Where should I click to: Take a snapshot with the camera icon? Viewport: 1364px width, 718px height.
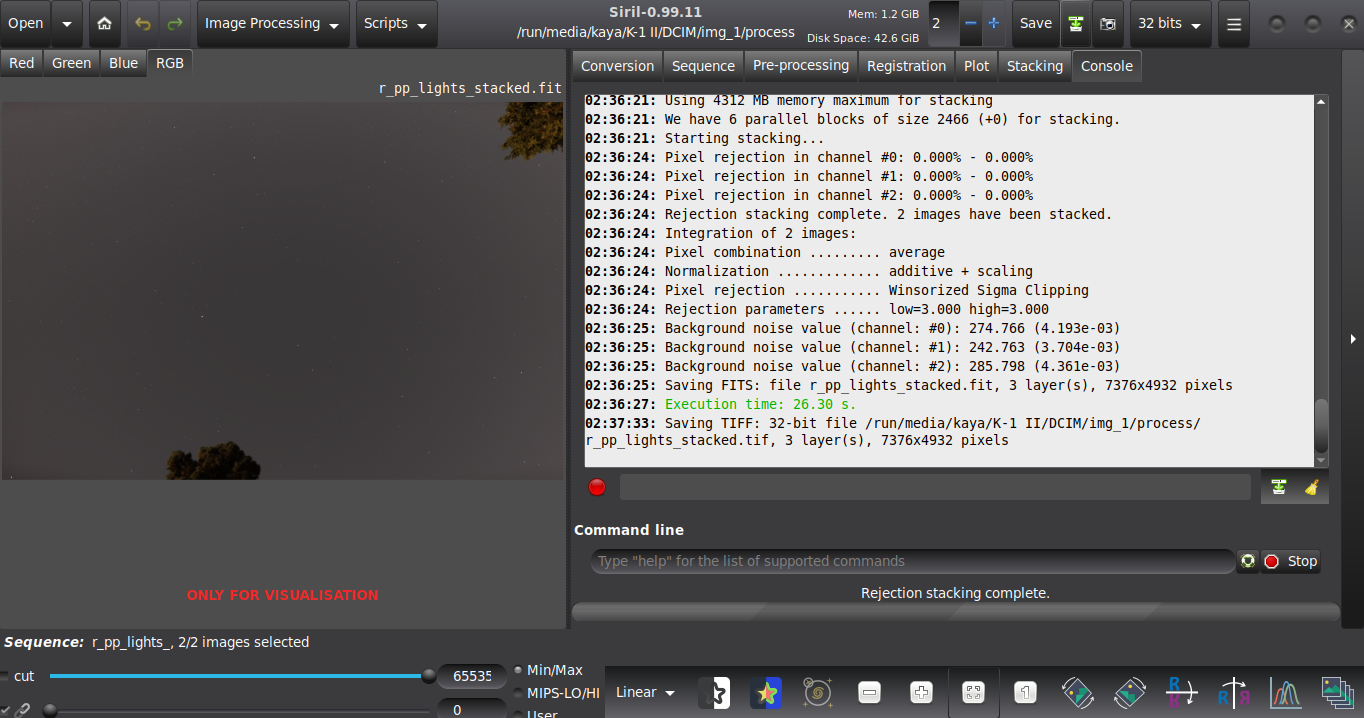(x=1107, y=24)
